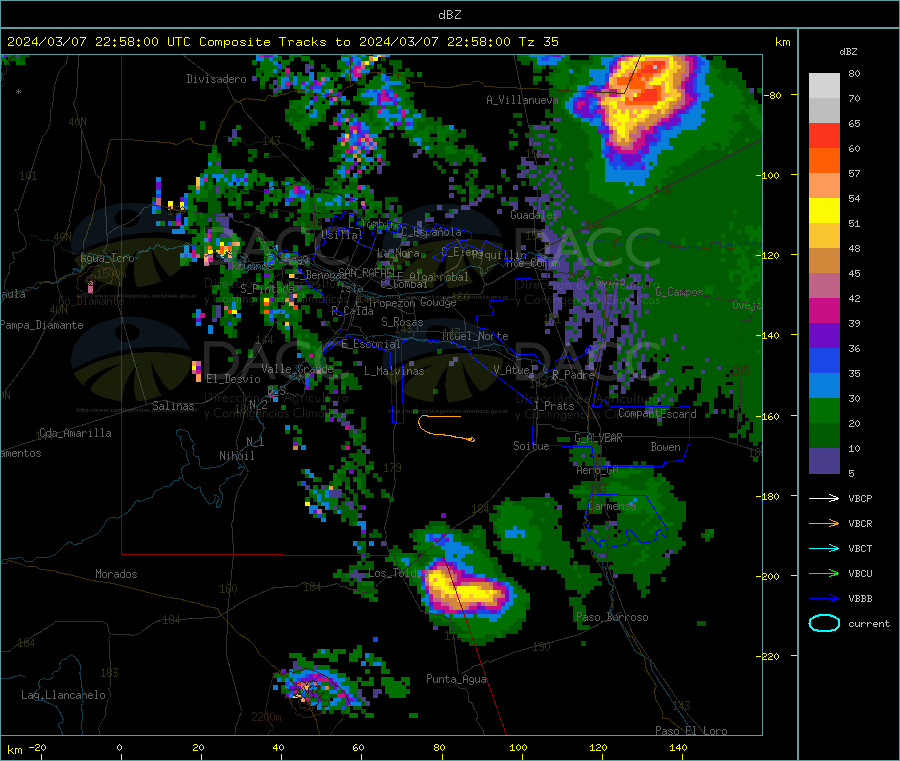Select the blue 35–36 dBZ color swatch
Viewport: 900px width, 761px height.
(x=824, y=360)
